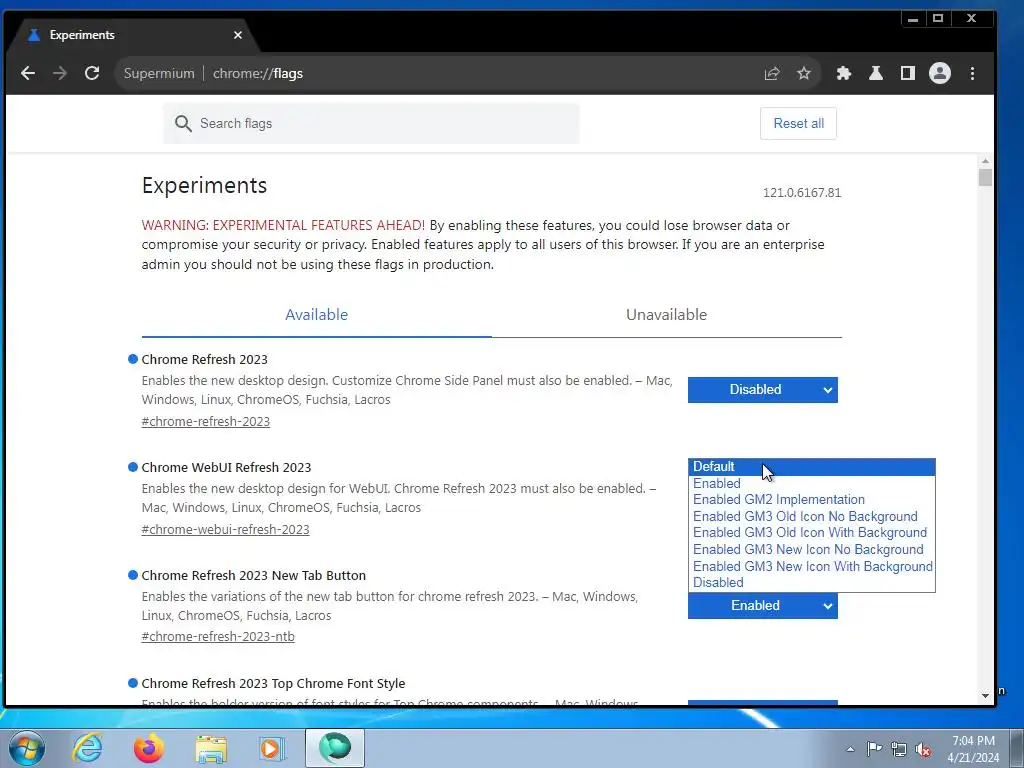Choose Enabled GM2 Implementation option

click(x=812, y=500)
